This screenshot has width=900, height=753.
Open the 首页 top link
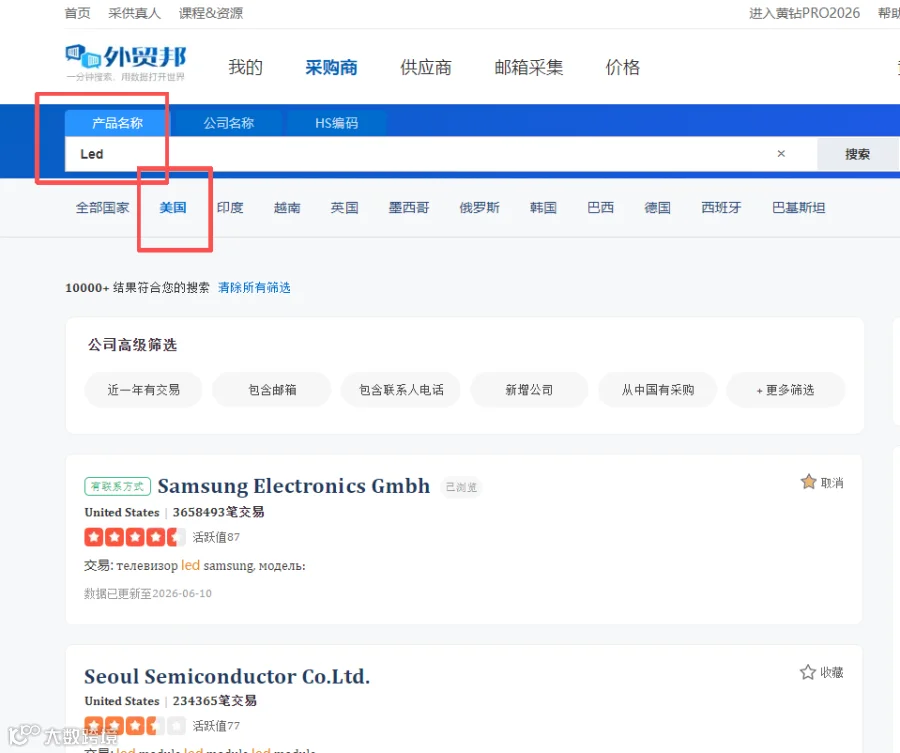click(x=77, y=13)
